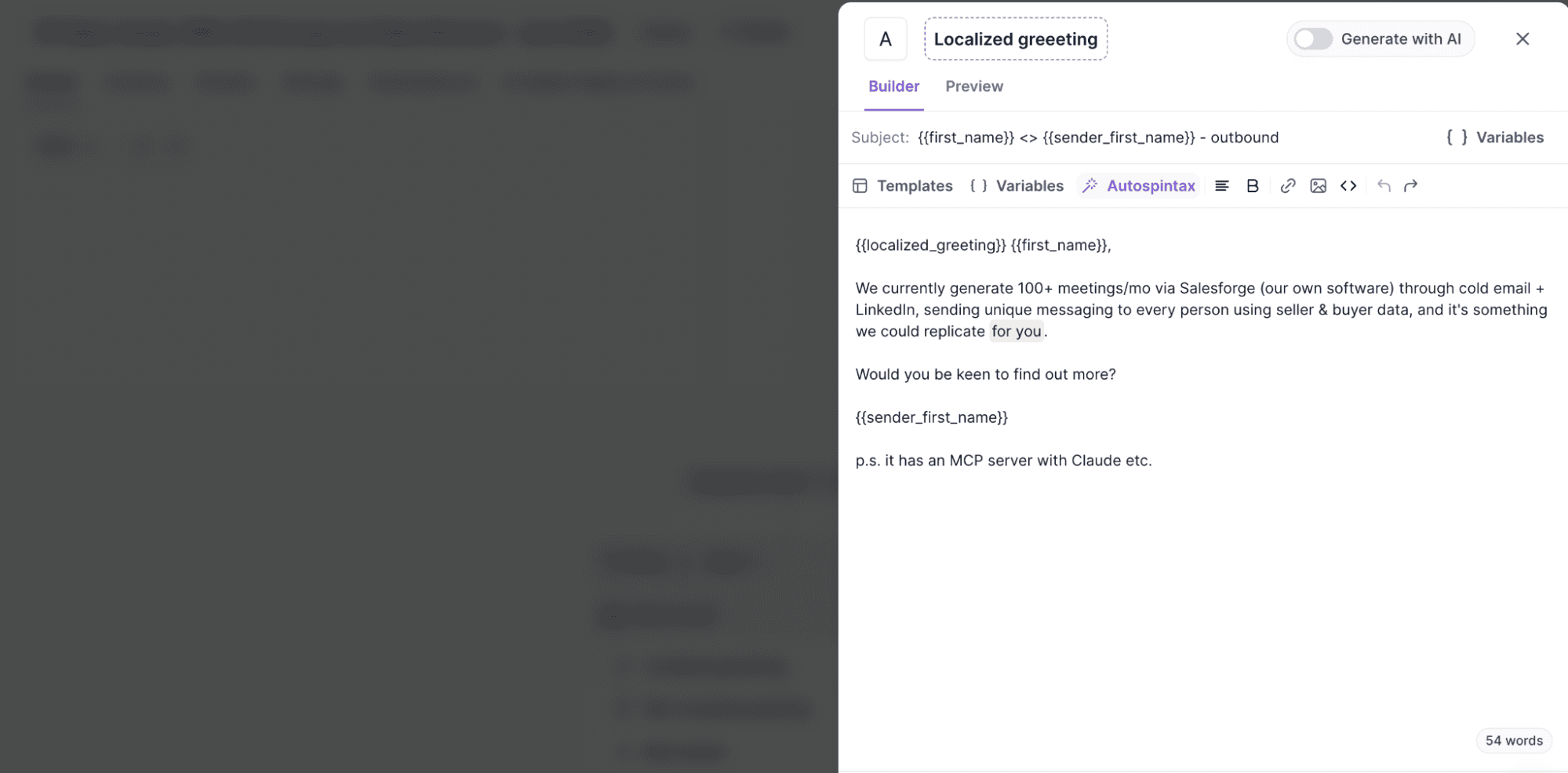The height and width of the screenshot is (773, 1568).
Task: Insert an image with the picture icon
Action: pos(1318,186)
